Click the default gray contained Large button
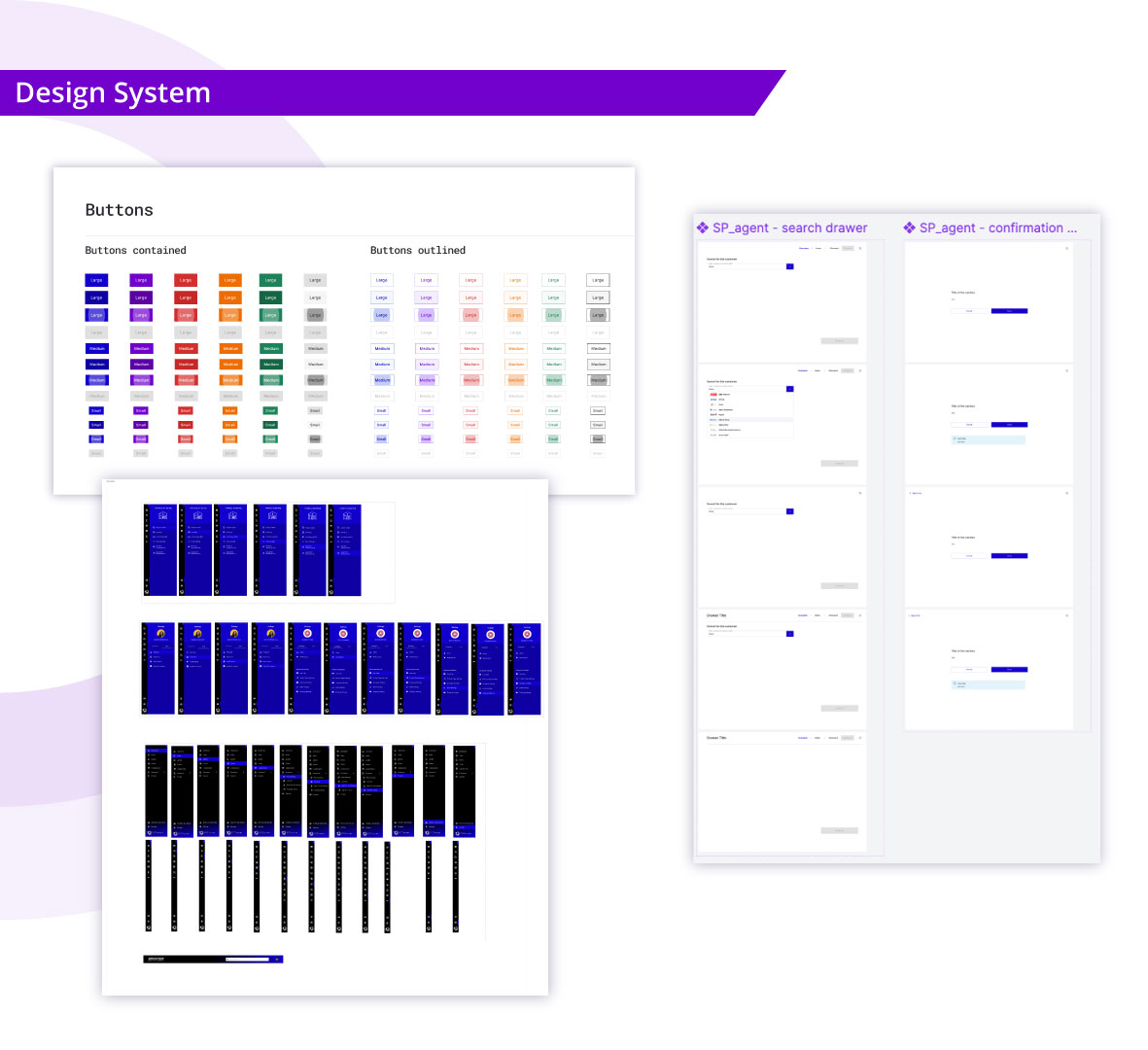Viewport: 1148px width, 1050px height. coord(315,280)
